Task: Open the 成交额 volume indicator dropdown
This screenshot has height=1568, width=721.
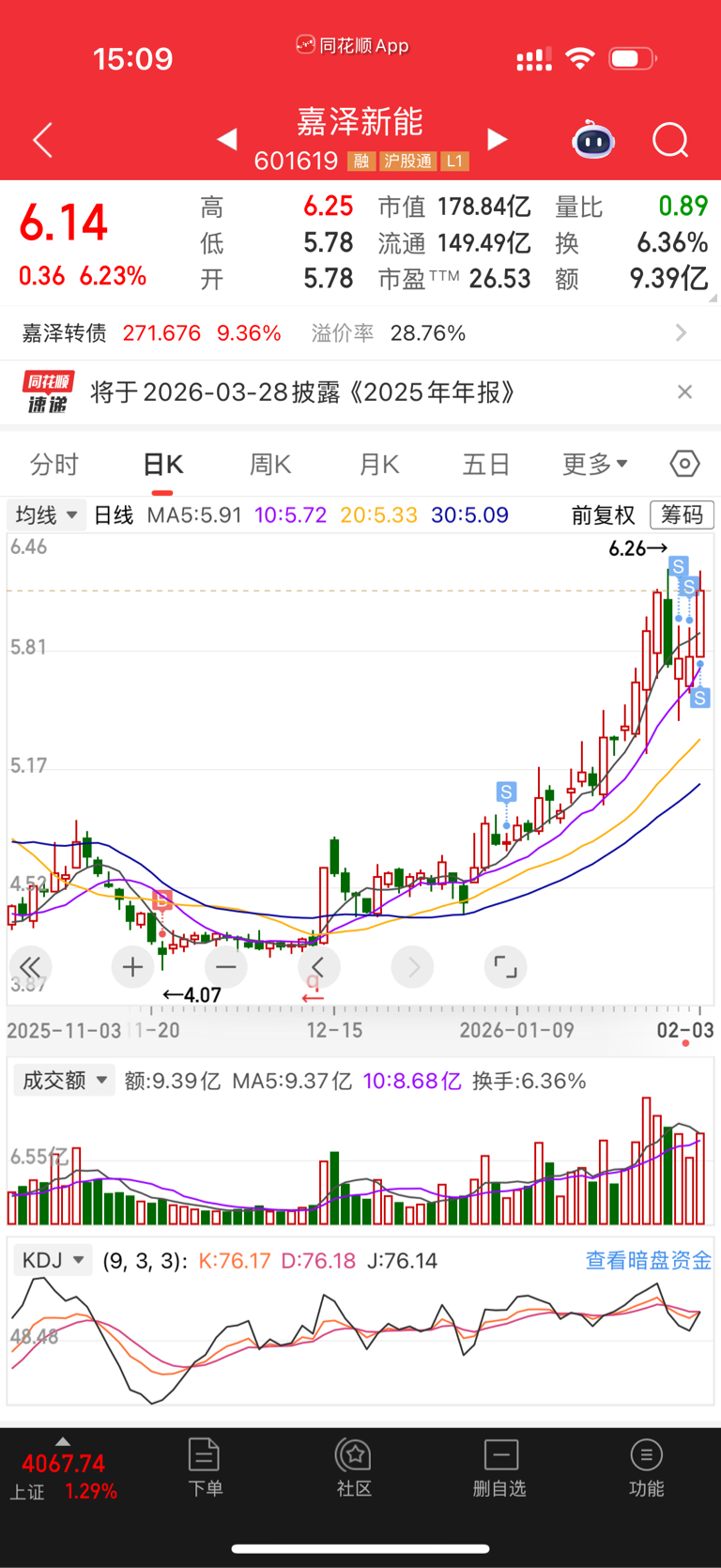Action: (x=64, y=1081)
